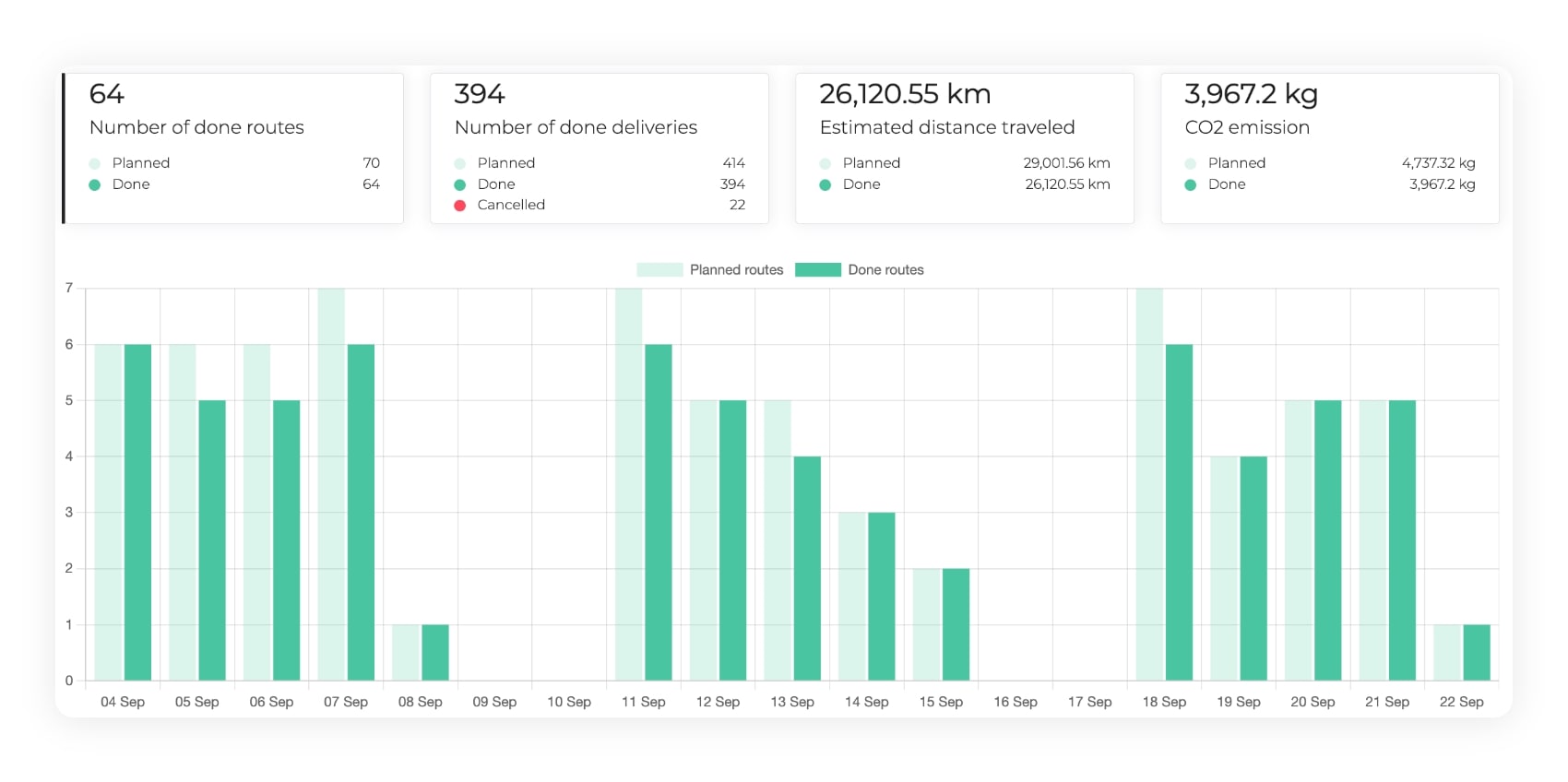This screenshot has width=1568, height=782.
Task: Switch to Estimated distance traveled card
Action: [964, 148]
